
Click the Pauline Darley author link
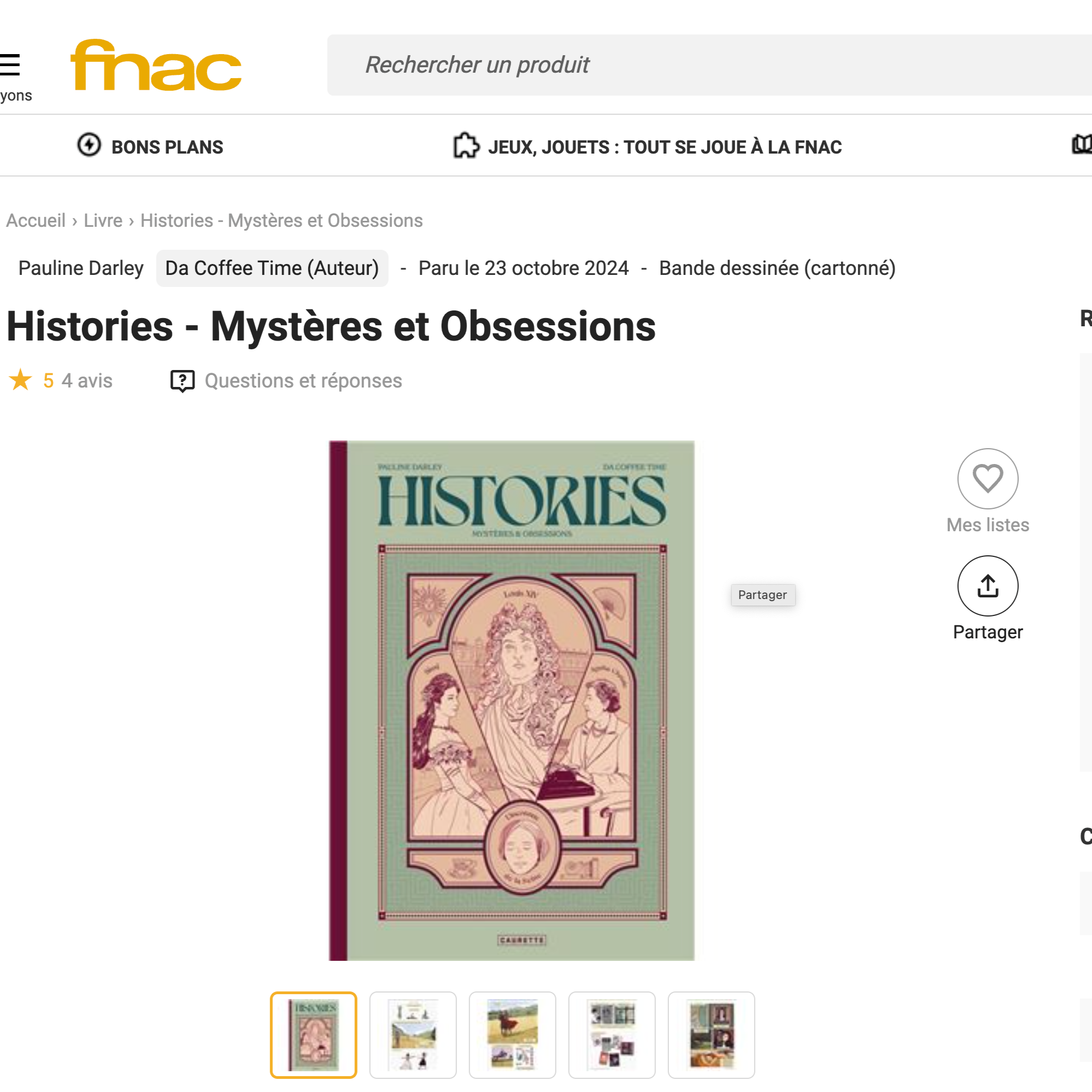tap(80, 268)
